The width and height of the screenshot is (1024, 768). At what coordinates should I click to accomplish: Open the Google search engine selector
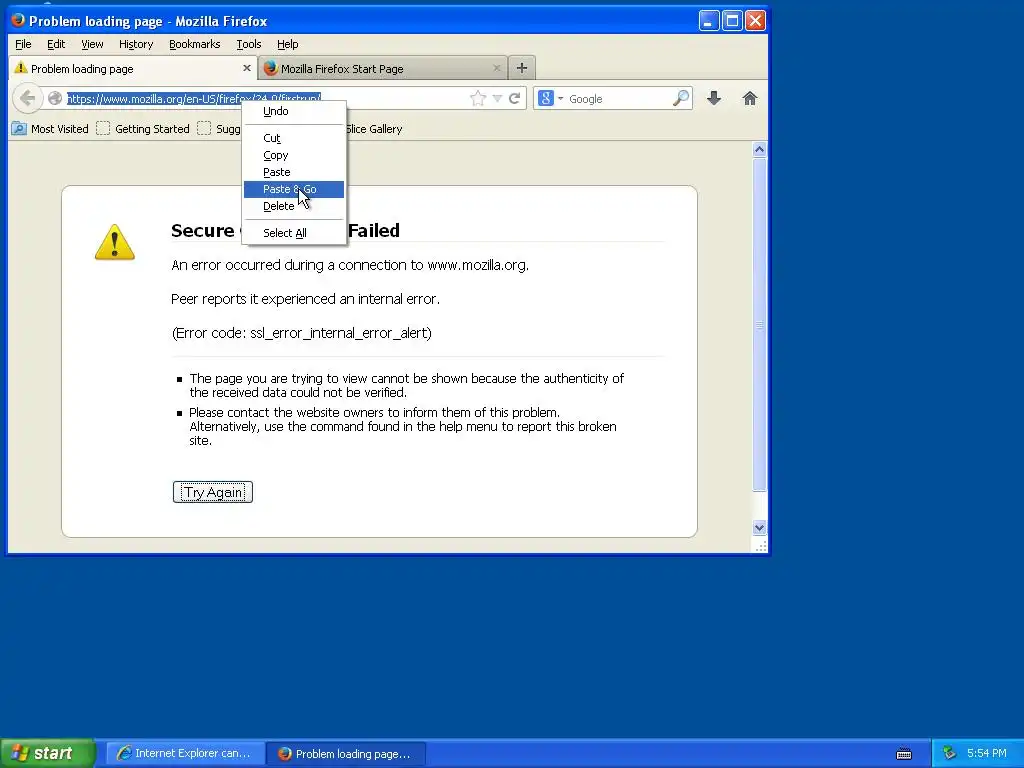551,99
